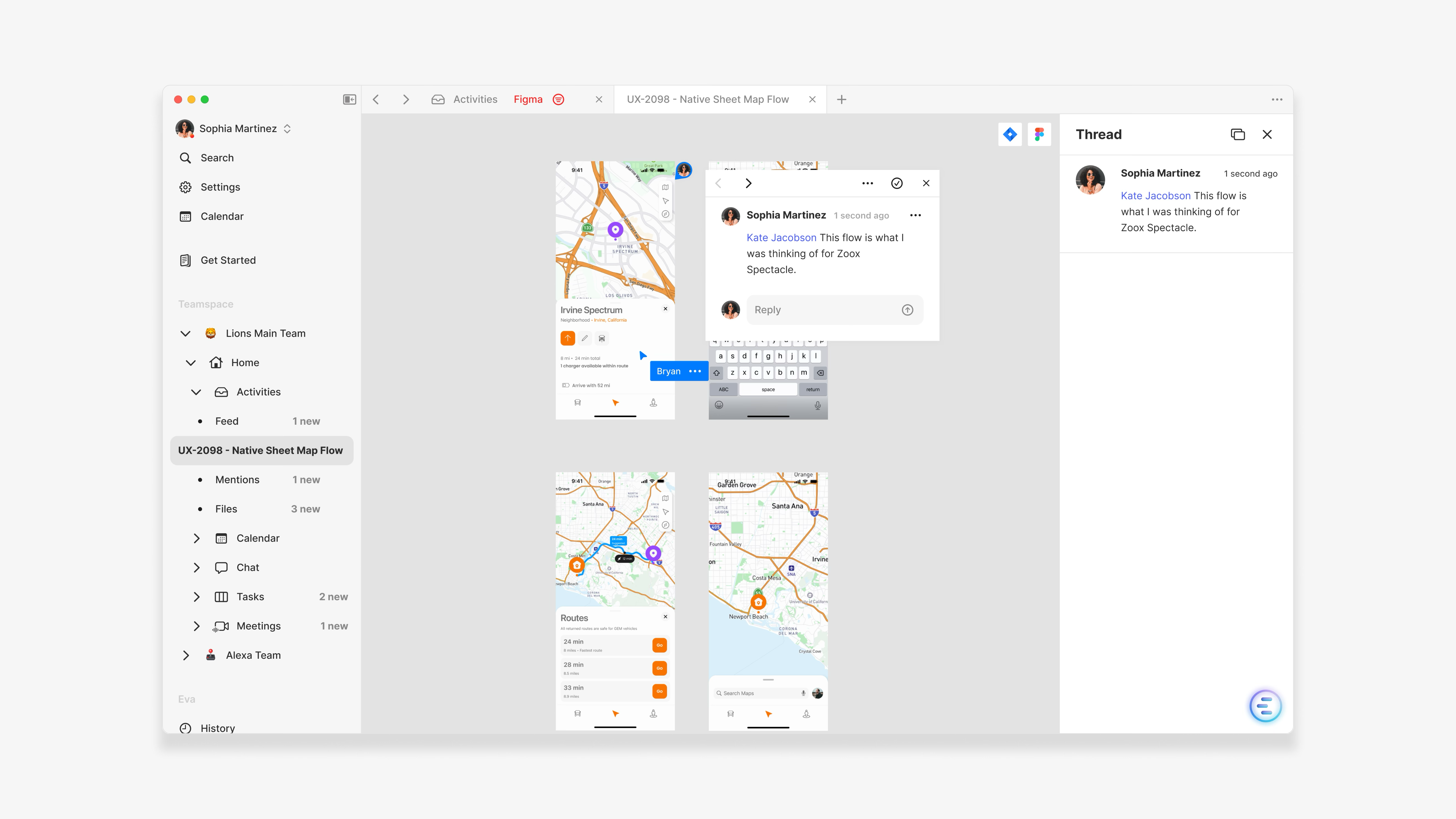Go to next comment arrow
The width and height of the screenshot is (1456, 819).
tap(748, 183)
